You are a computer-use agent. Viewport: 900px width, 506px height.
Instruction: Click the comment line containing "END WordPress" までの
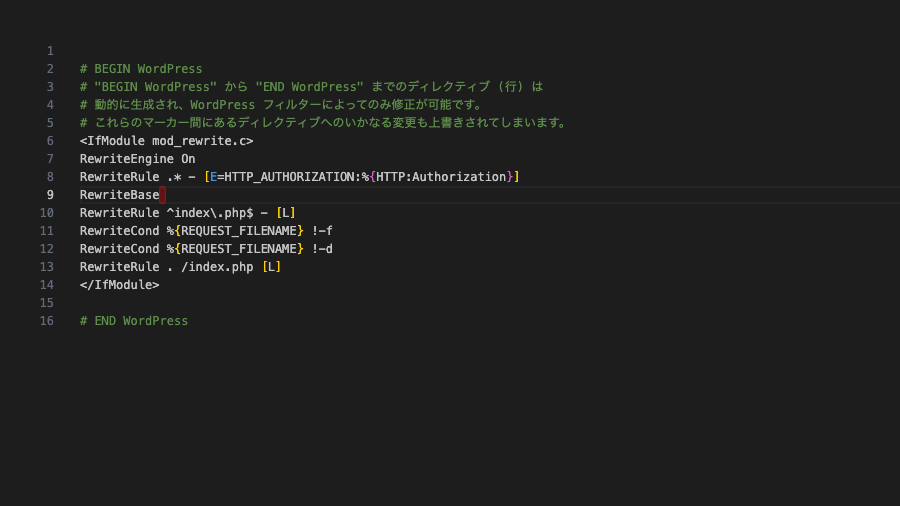point(311,87)
